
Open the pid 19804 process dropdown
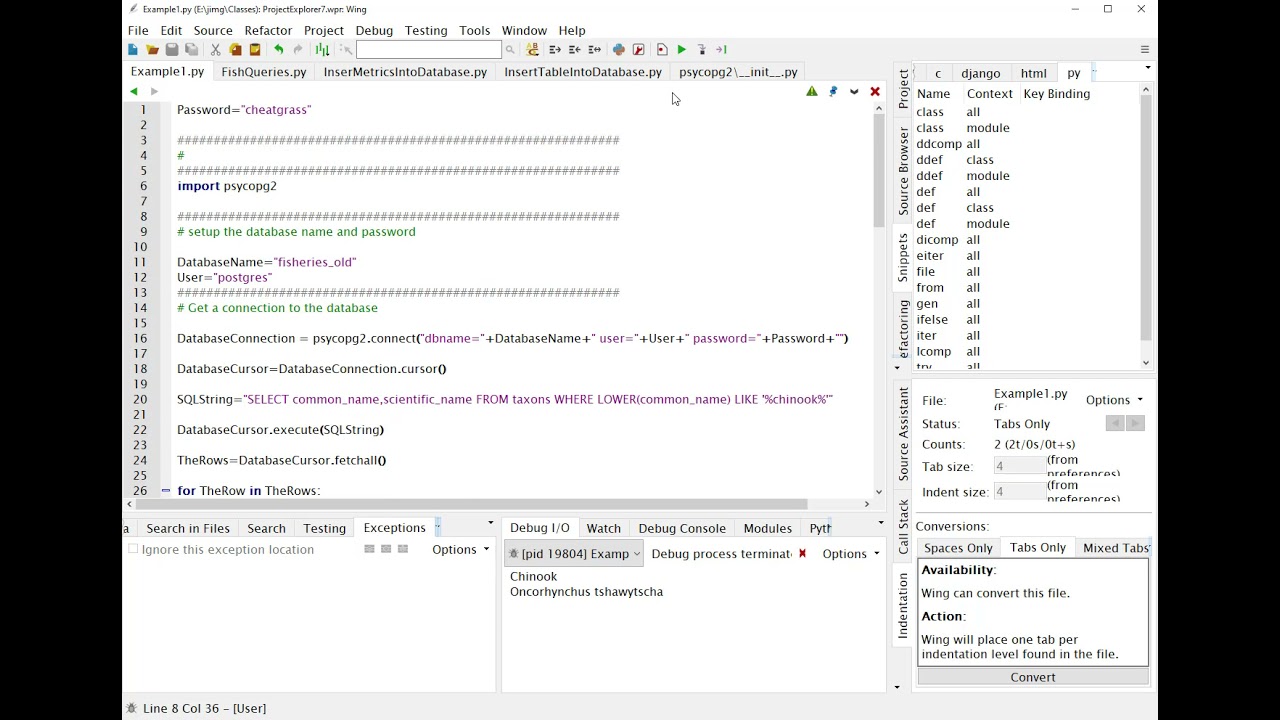click(x=574, y=554)
